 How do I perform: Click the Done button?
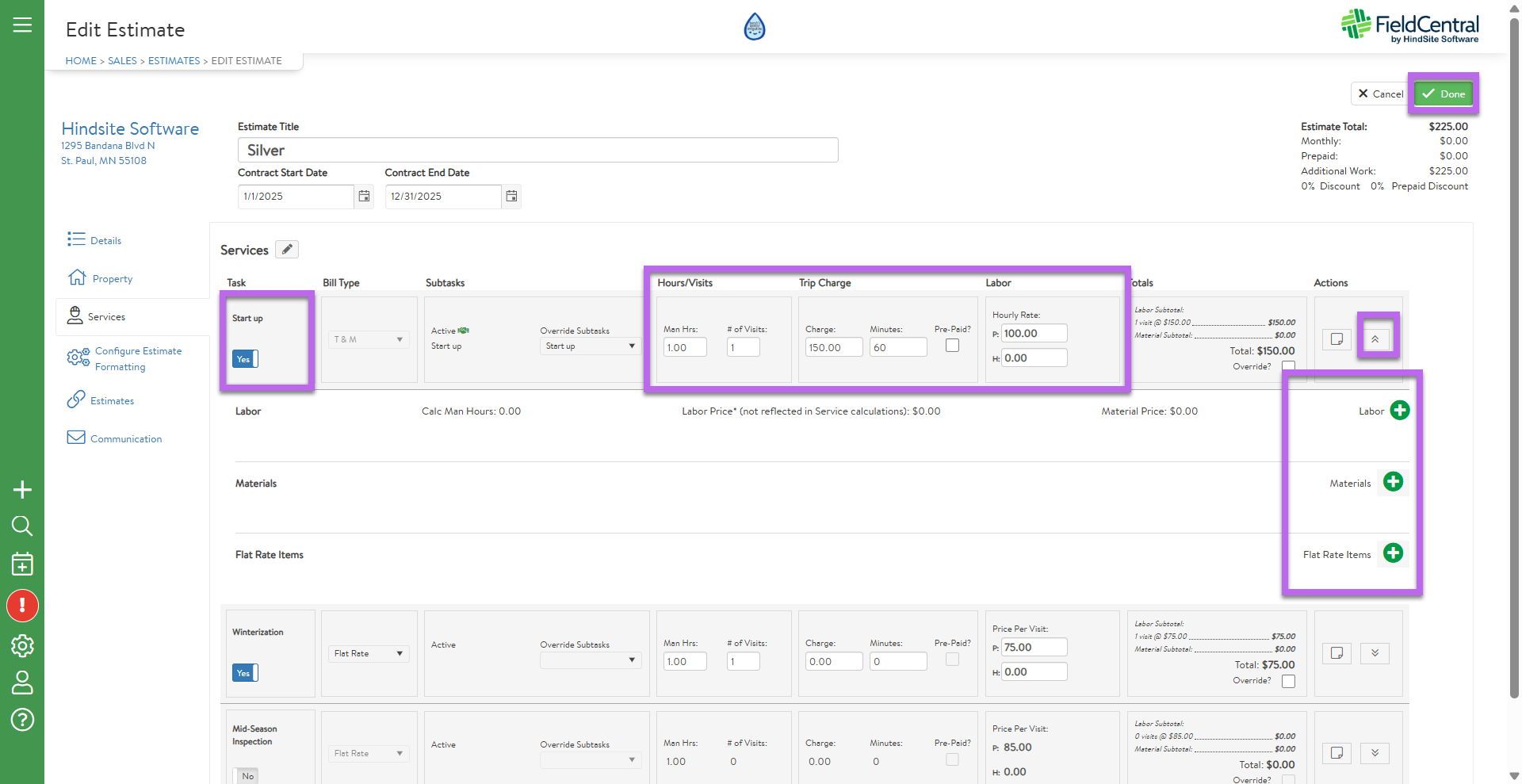[1444, 94]
